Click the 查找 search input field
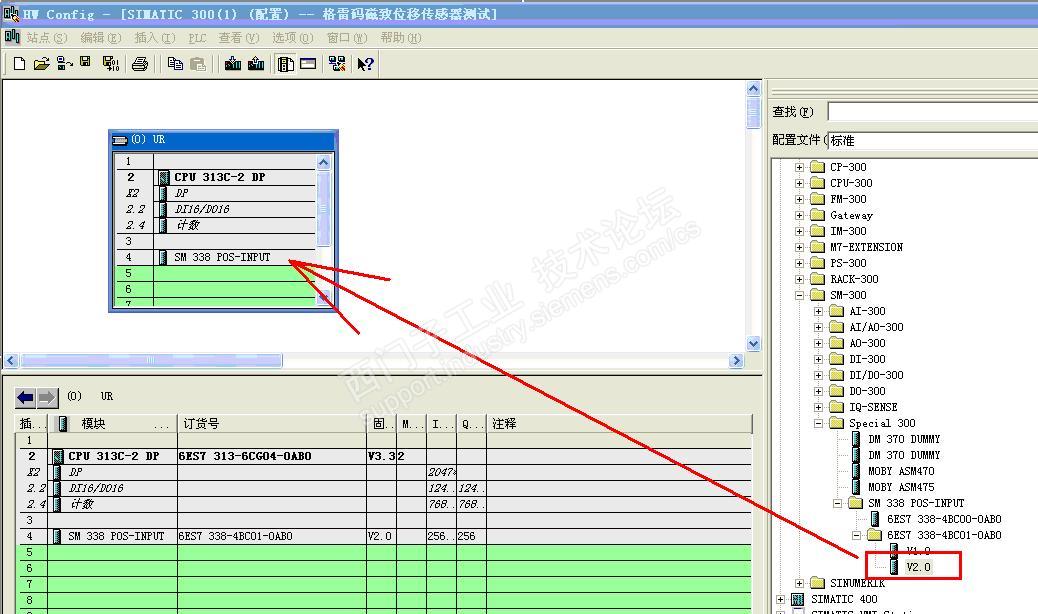 coord(933,111)
